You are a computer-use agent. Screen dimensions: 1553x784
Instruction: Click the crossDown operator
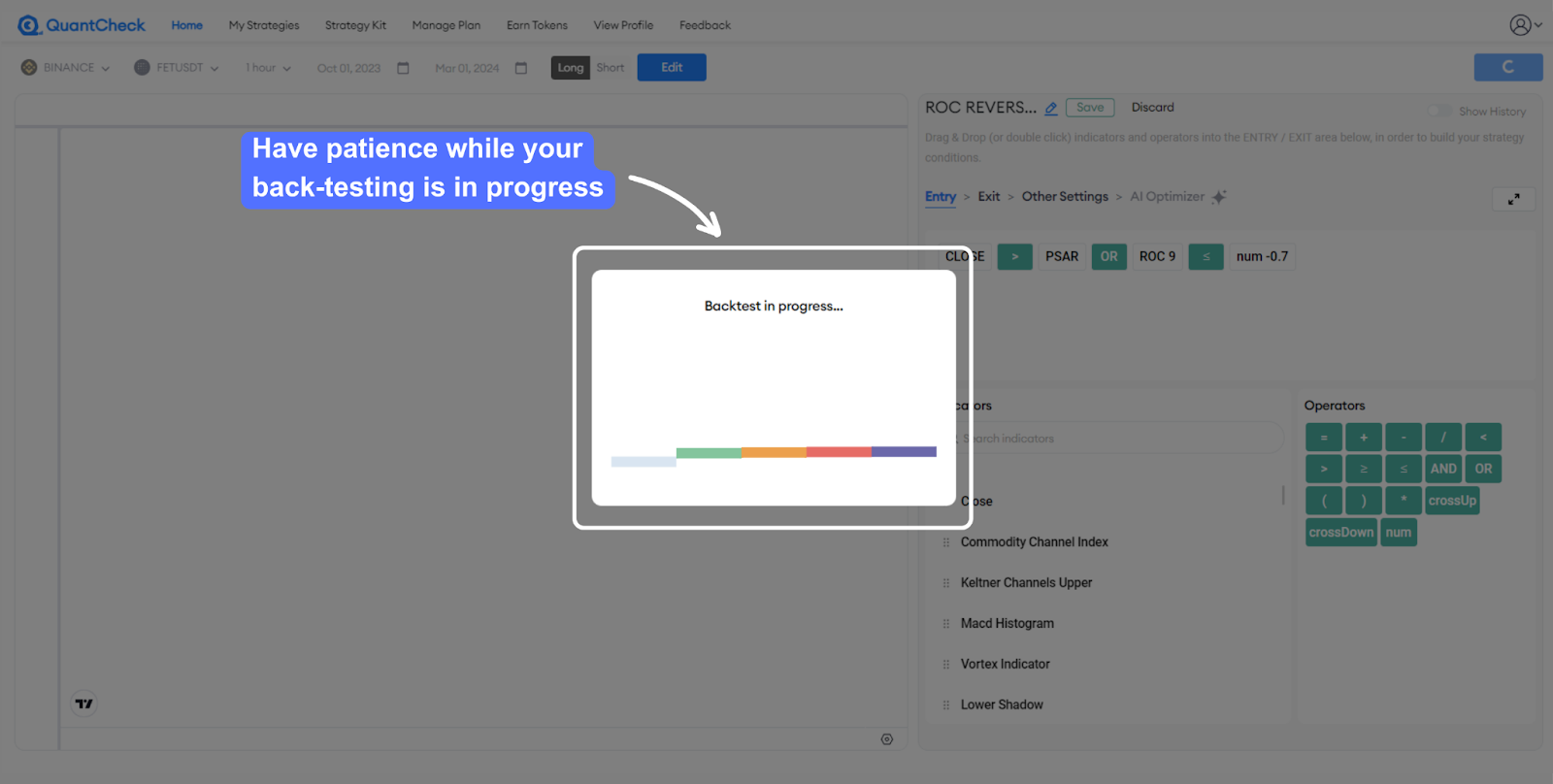(x=1340, y=533)
